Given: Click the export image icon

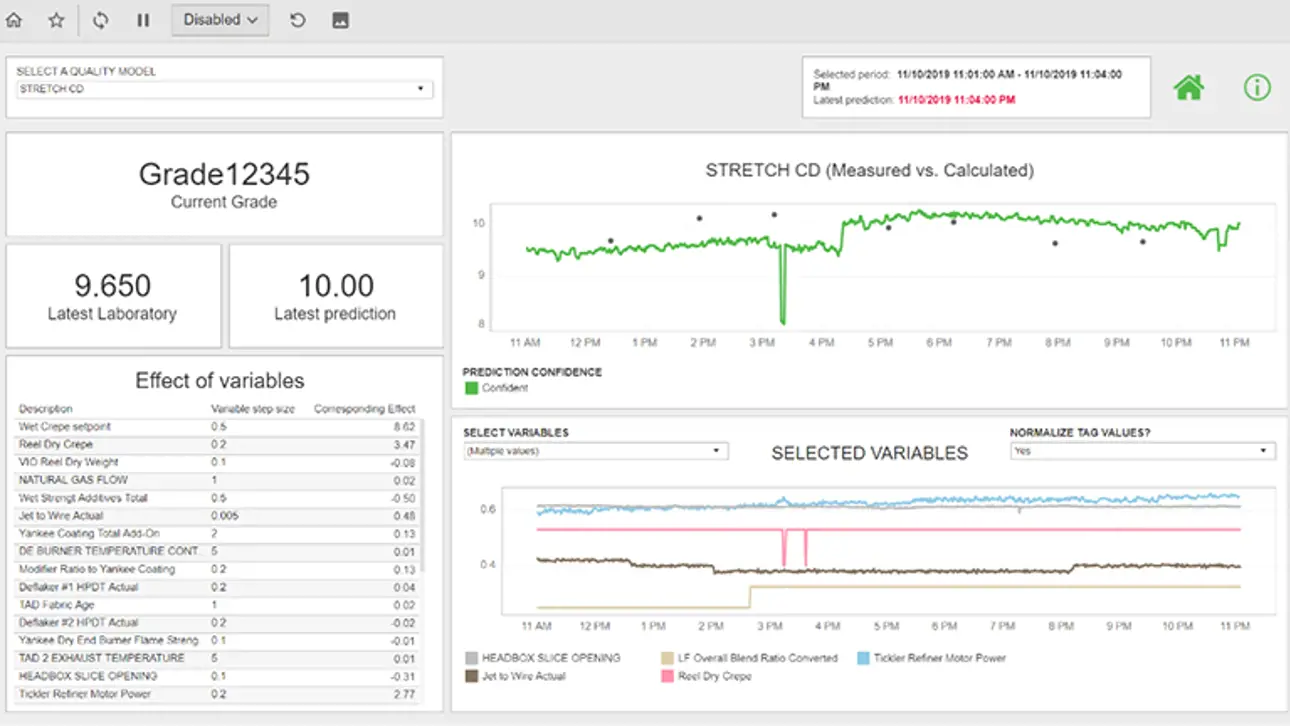Looking at the screenshot, I should tap(340, 20).
